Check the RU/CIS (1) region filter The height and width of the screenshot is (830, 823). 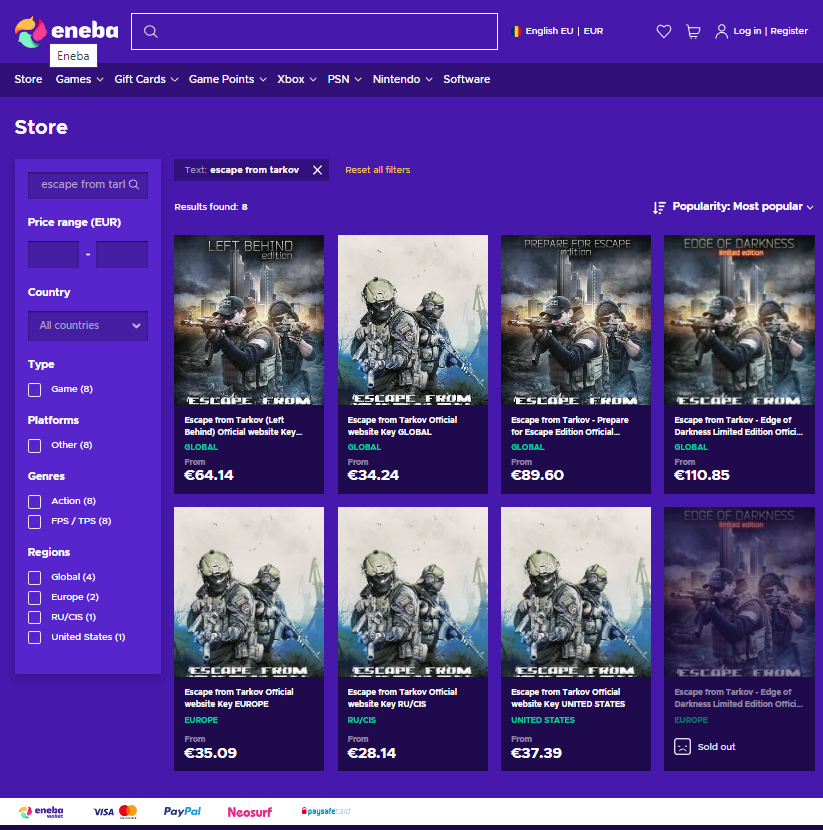[x=34, y=617]
